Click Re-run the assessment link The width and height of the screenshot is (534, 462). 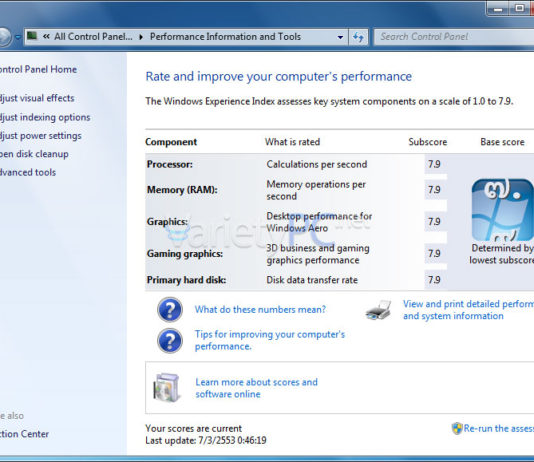(499, 428)
